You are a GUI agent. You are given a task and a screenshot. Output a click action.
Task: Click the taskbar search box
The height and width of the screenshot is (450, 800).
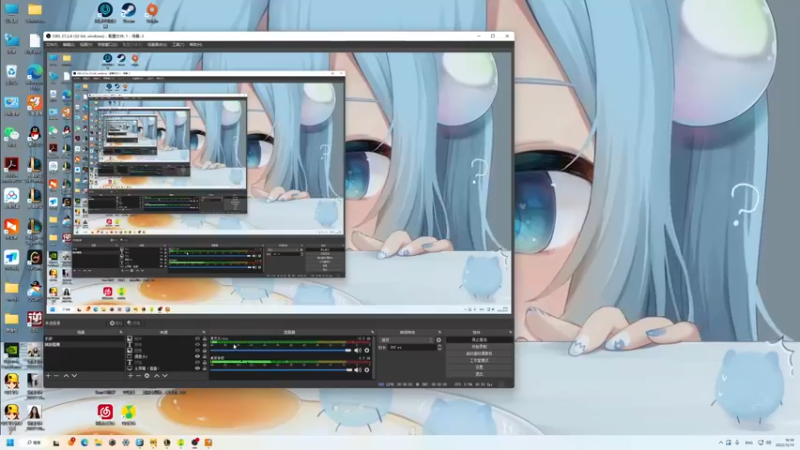(x=34, y=442)
